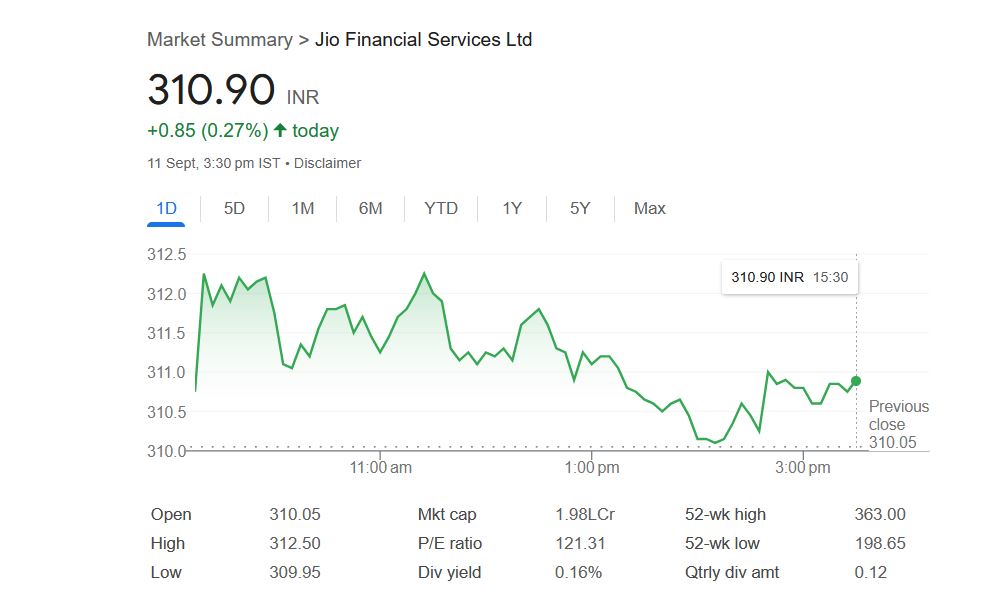Screen dimensions: 981x607
Task: Switch to the 1Y chart view
Action: pos(512,208)
